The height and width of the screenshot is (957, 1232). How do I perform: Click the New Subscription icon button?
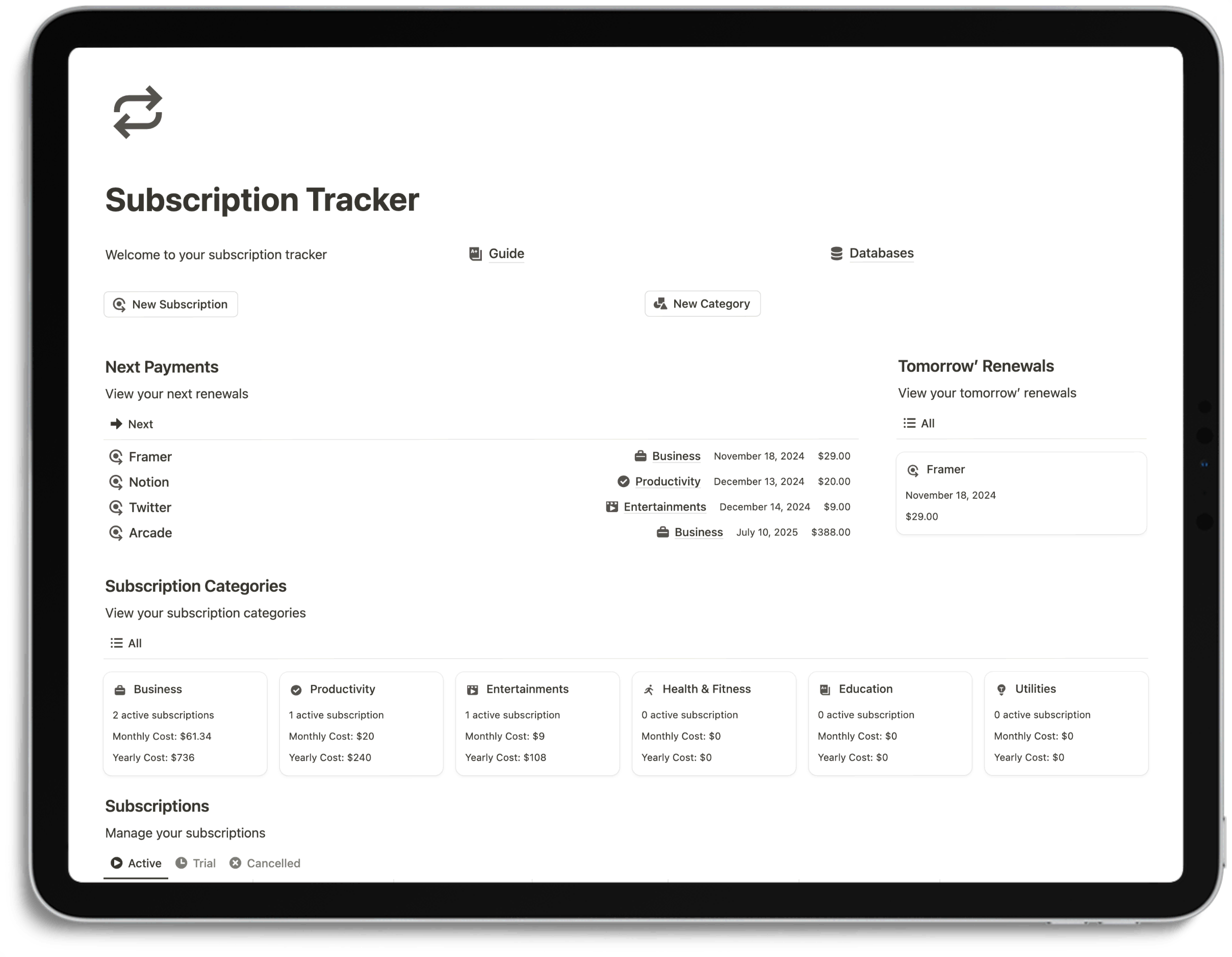click(x=120, y=304)
